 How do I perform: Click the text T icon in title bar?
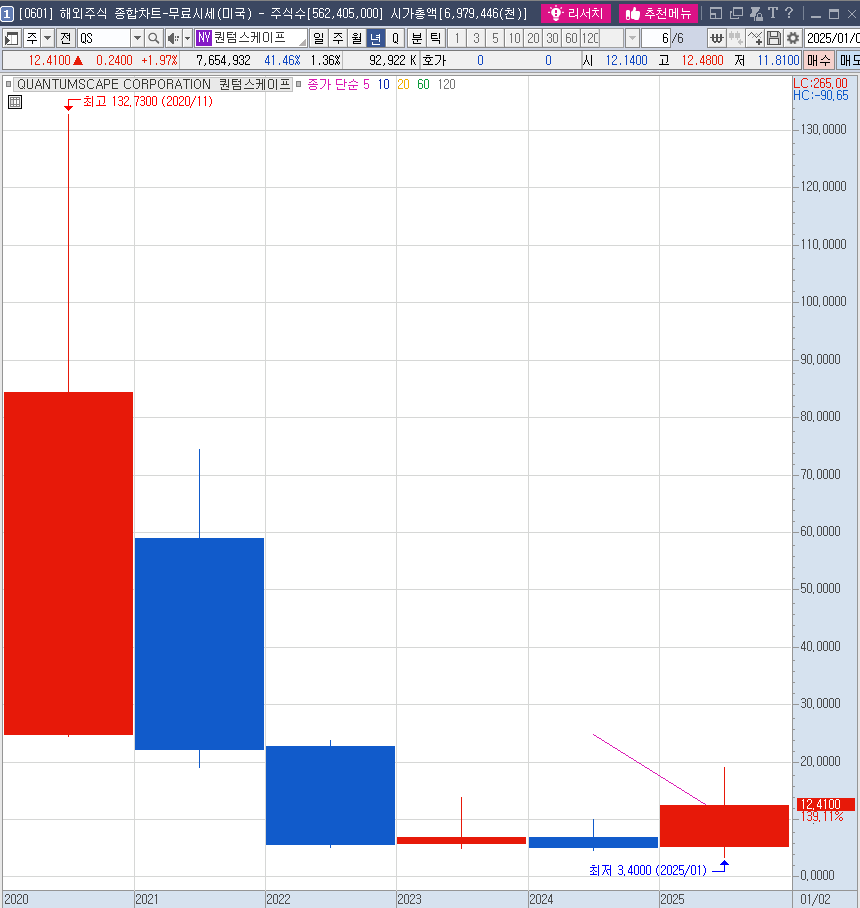coord(773,13)
